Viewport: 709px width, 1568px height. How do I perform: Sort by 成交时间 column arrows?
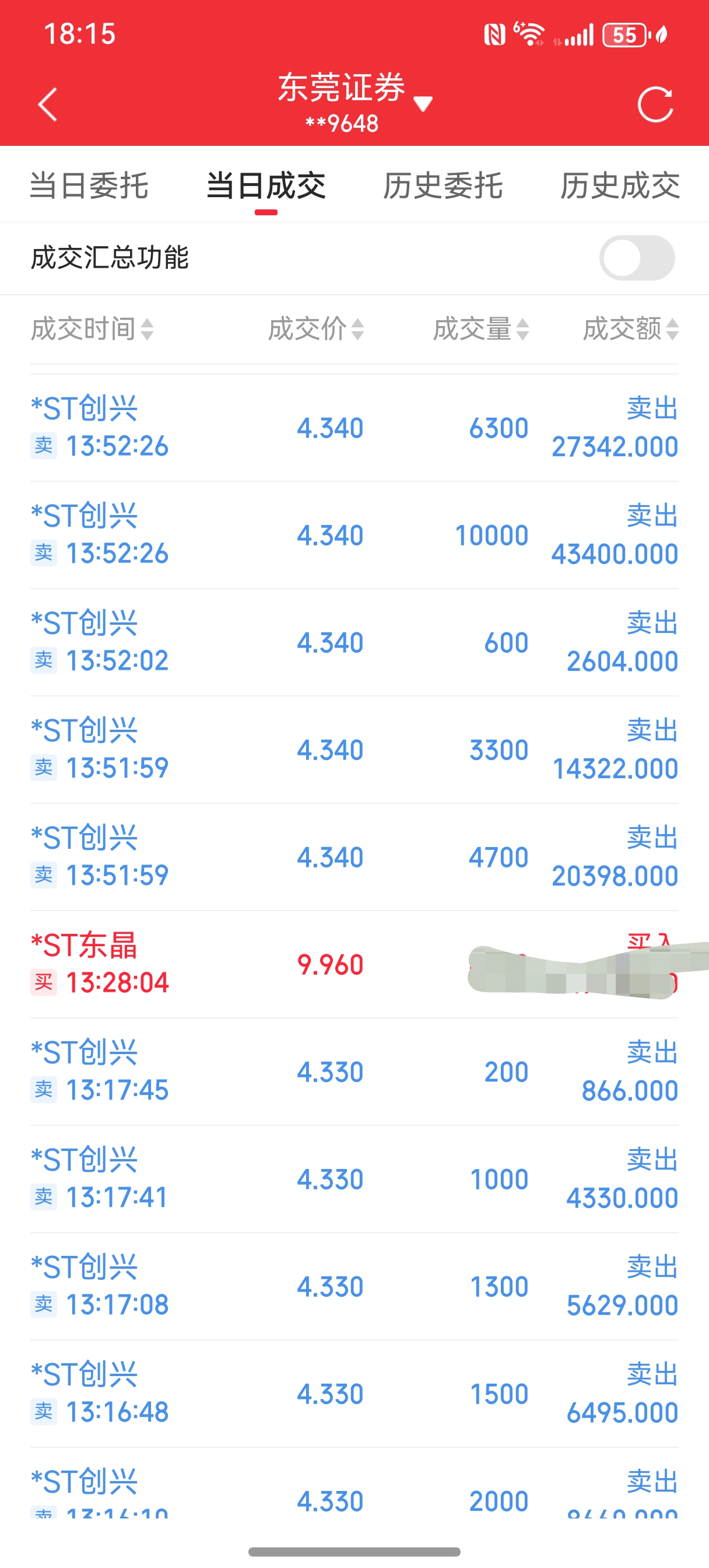point(148,330)
